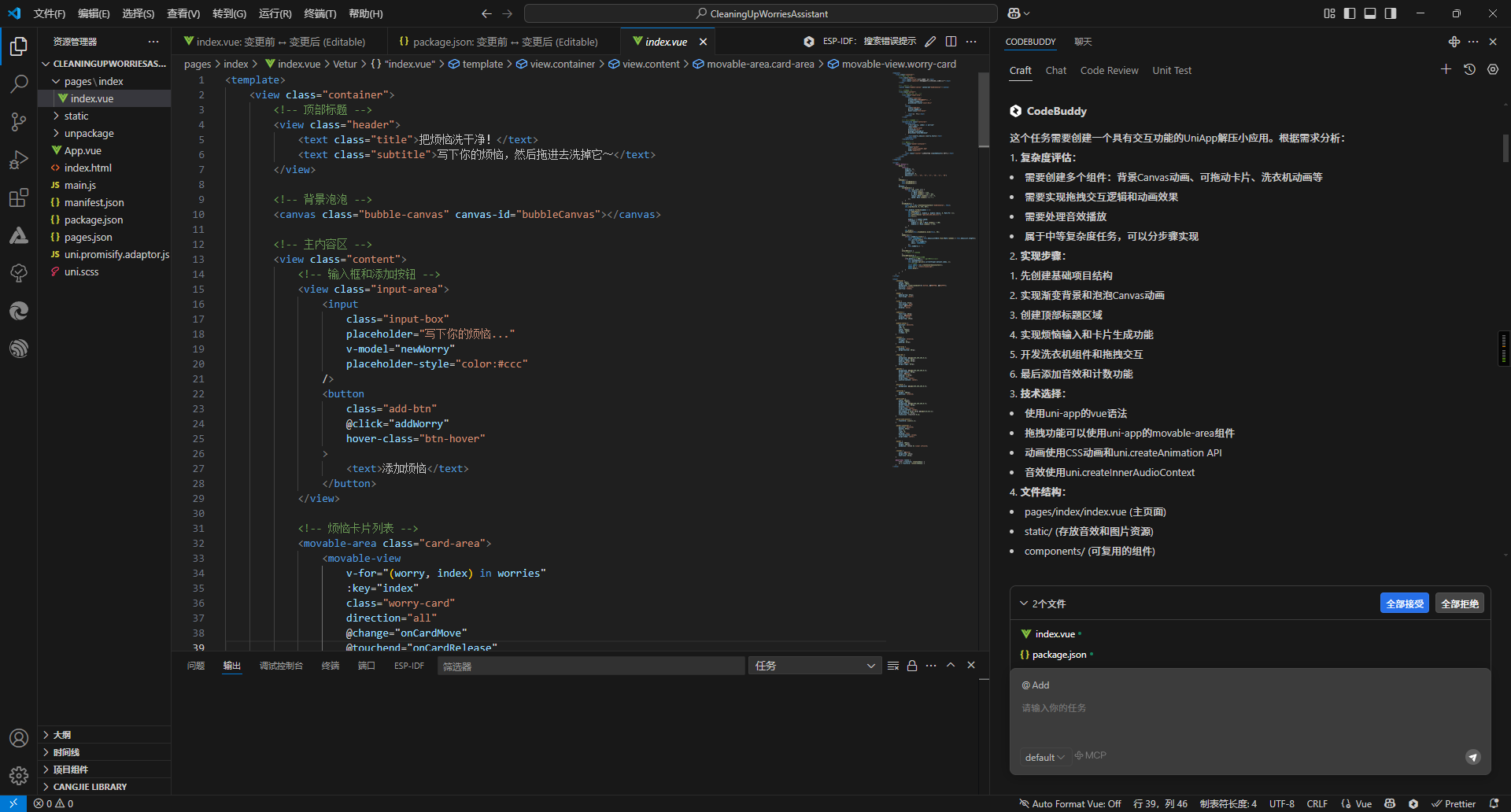1511x812 pixels.
Task: Expand the static folder
Action: (x=105, y=116)
